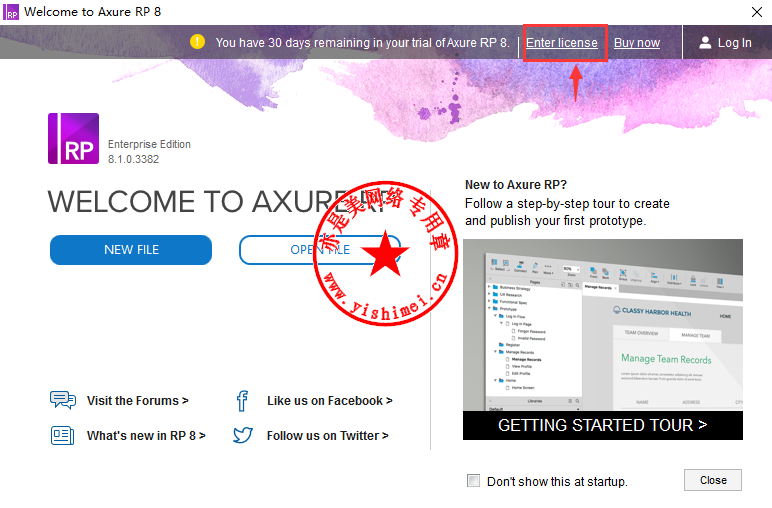Viewport: 772px width, 508px height.
Task: Open the Buy now link
Action: (637, 43)
